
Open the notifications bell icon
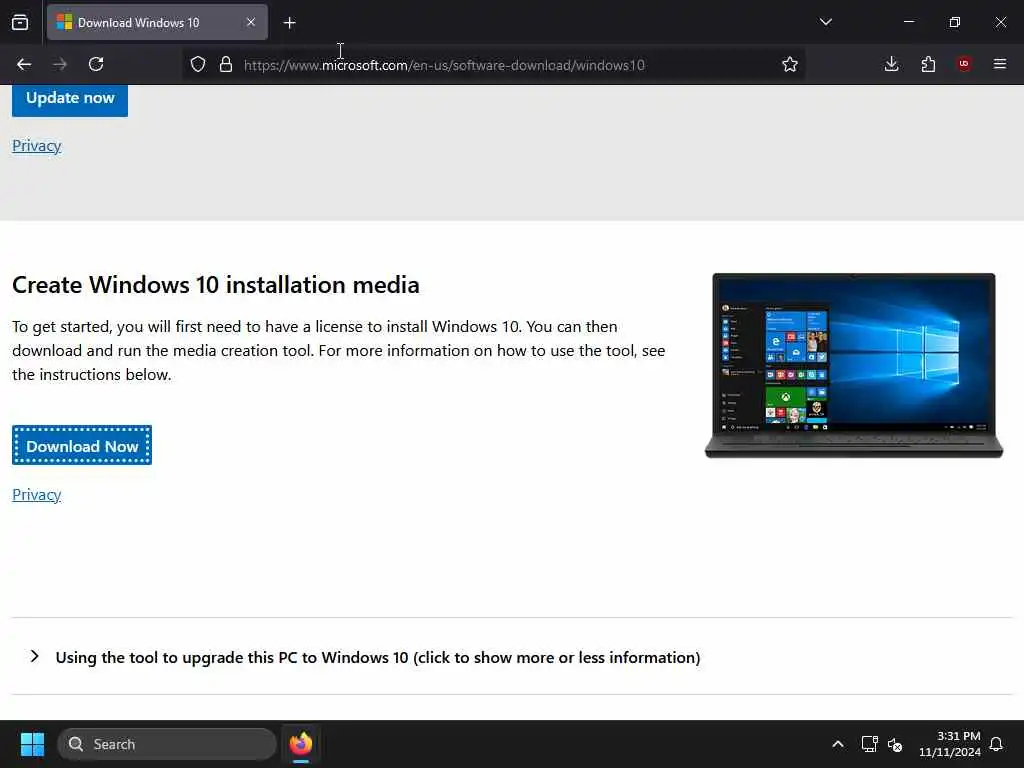click(997, 744)
